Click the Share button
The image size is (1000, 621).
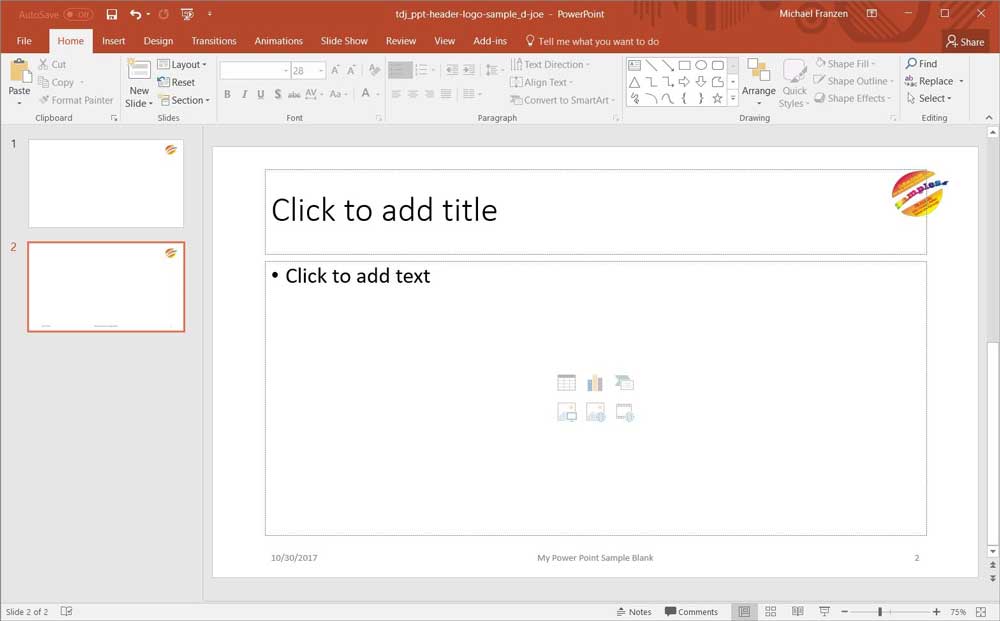(965, 41)
